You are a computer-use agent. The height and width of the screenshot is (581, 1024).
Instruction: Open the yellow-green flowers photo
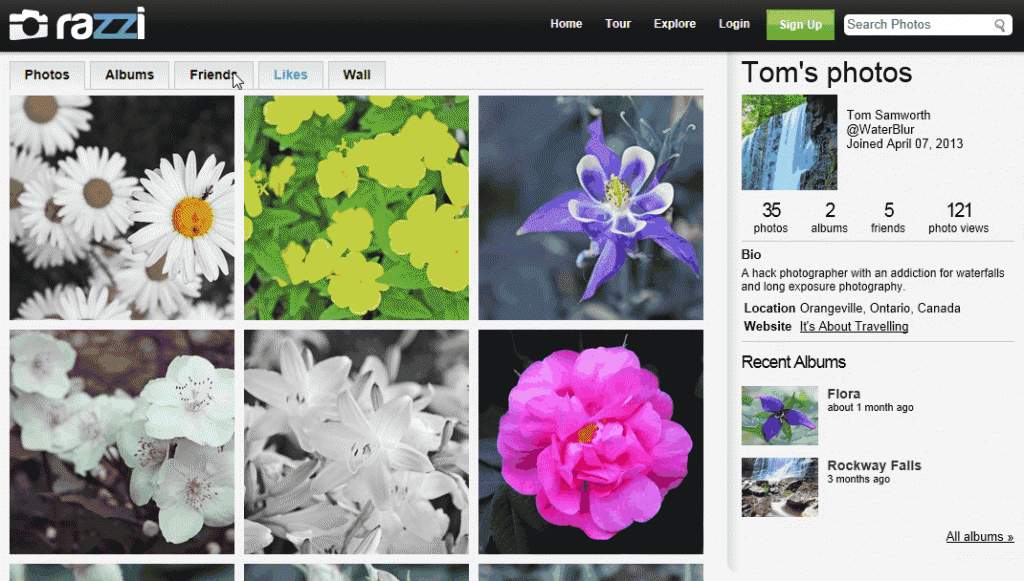click(x=356, y=207)
